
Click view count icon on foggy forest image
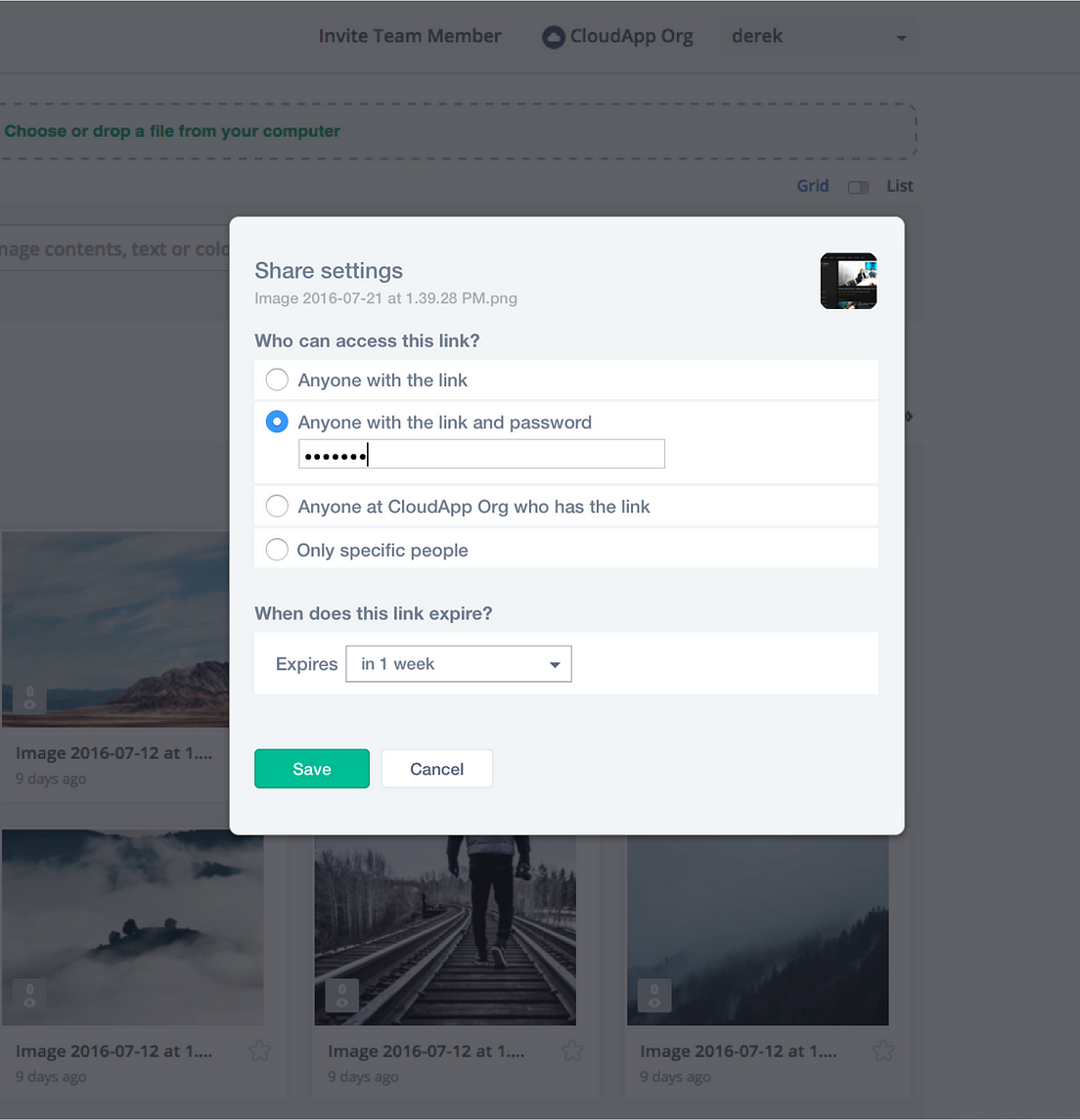tap(654, 995)
